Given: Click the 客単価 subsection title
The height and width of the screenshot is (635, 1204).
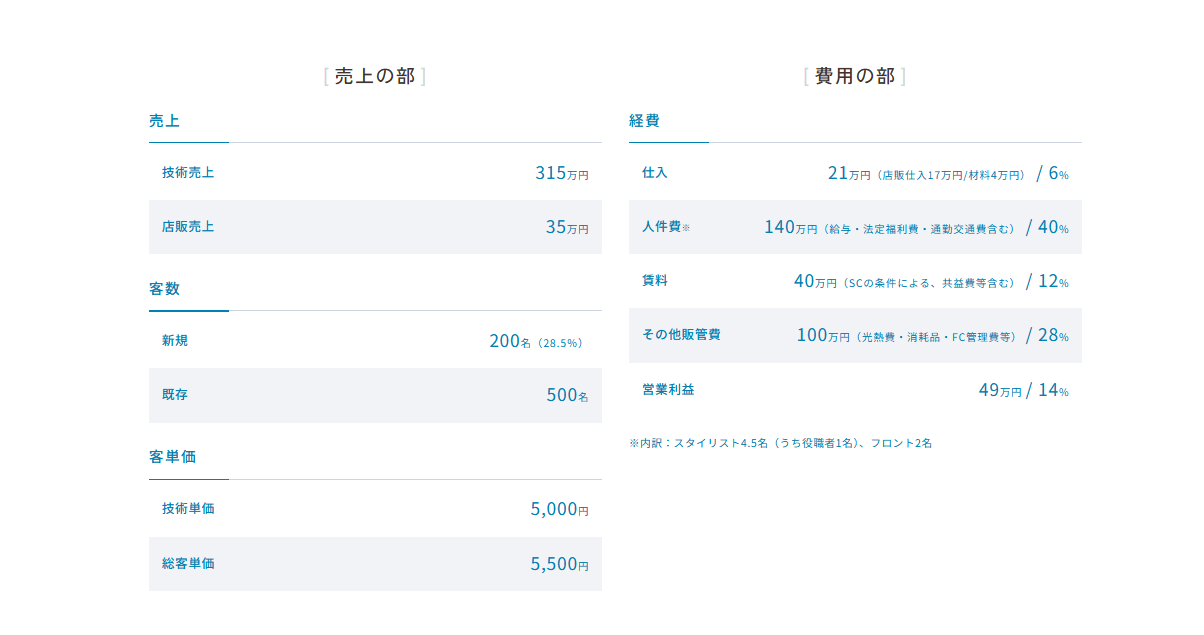Looking at the screenshot, I should tap(172, 457).
